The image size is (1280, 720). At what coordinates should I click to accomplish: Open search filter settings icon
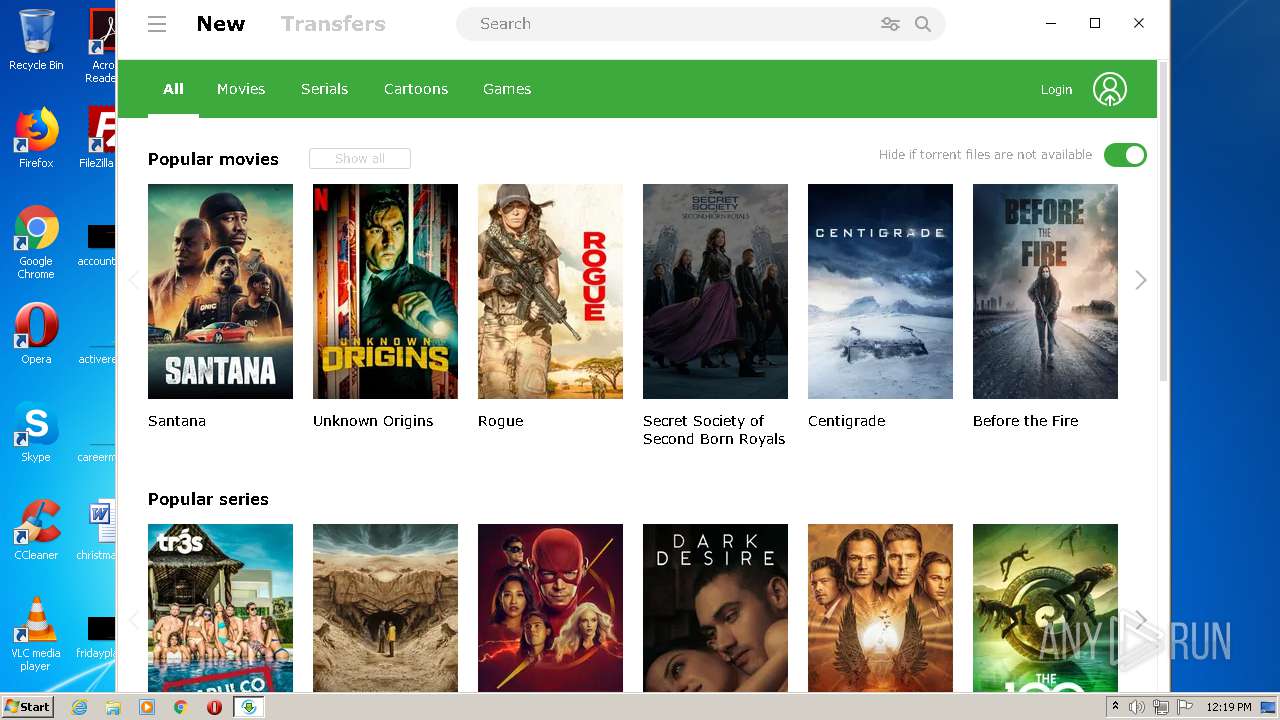(x=890, y=24)
